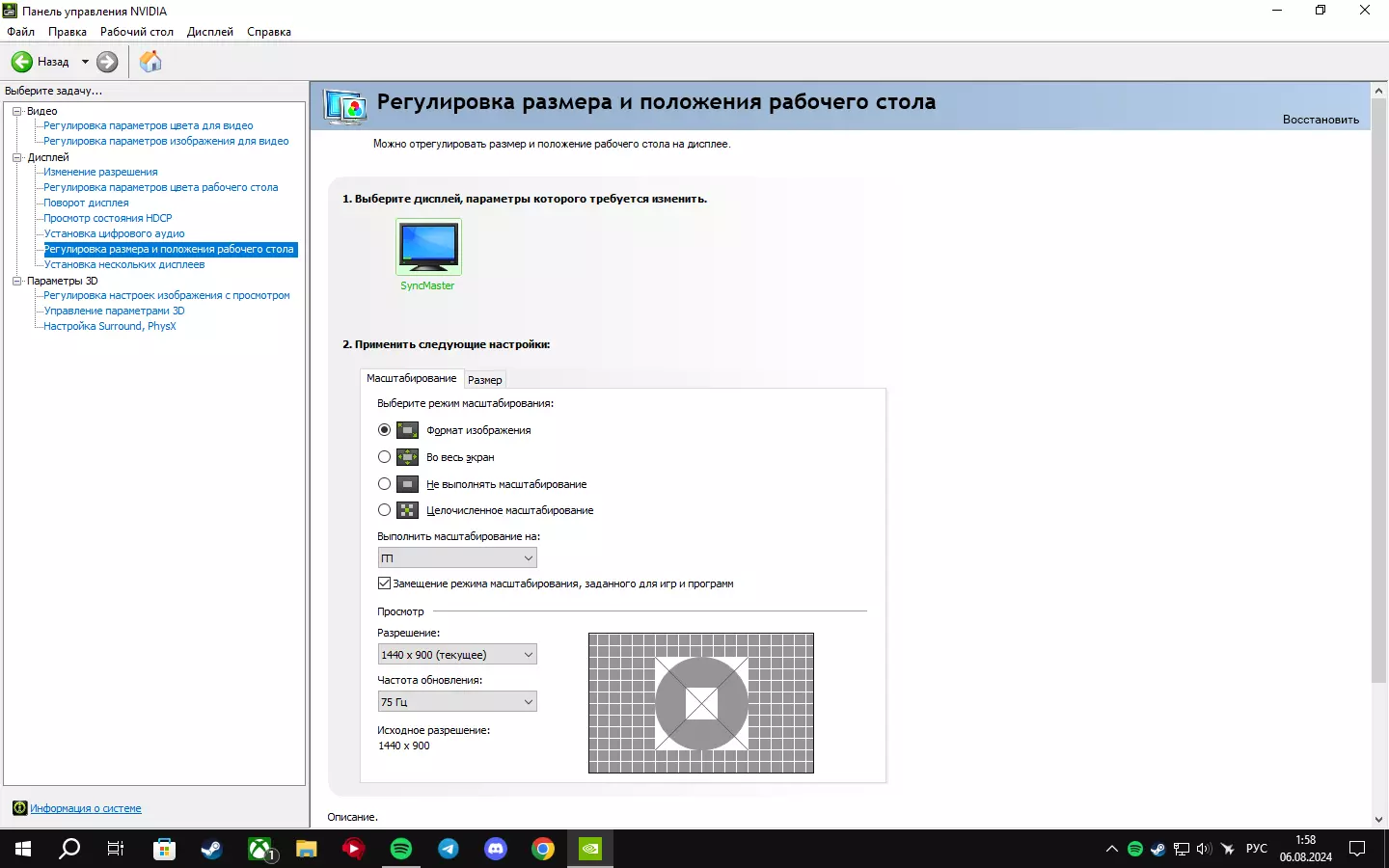Switch to the 'Масштабирование' tab
This screenshot has width=1389, height=868.
pos(412,378)
